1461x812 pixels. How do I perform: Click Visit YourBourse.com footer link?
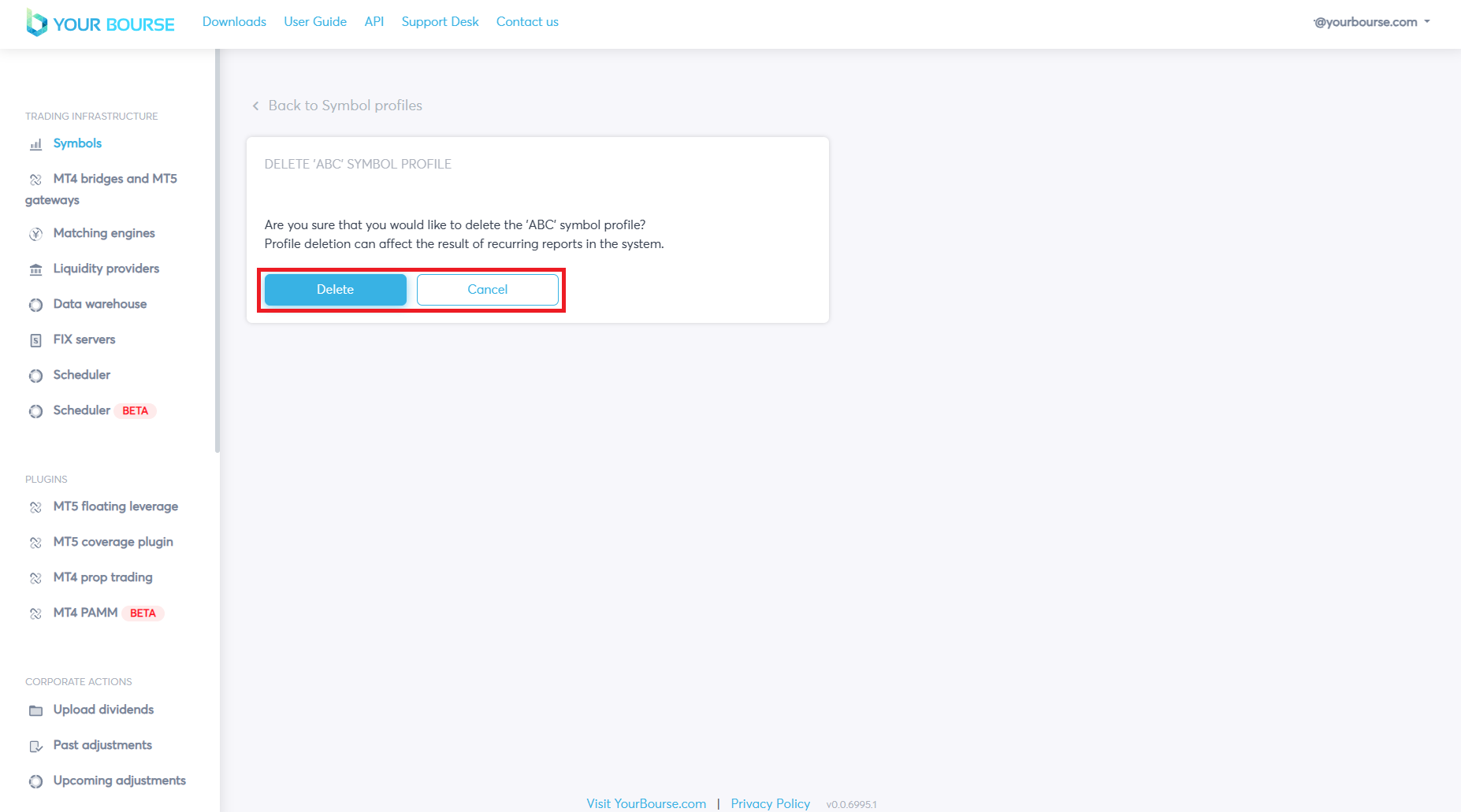pyautogui.click(x=646, y=803)
